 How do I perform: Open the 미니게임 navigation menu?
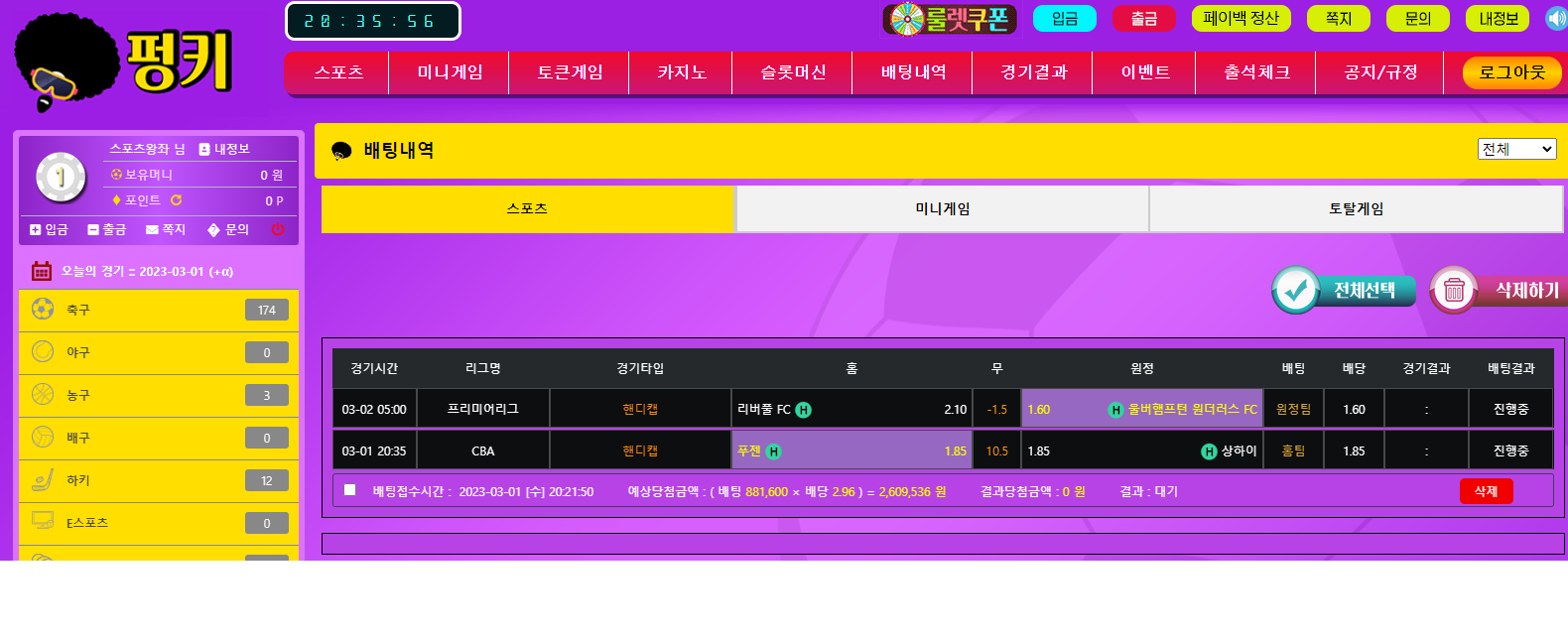pyautogui.click(x=450, y=72)
